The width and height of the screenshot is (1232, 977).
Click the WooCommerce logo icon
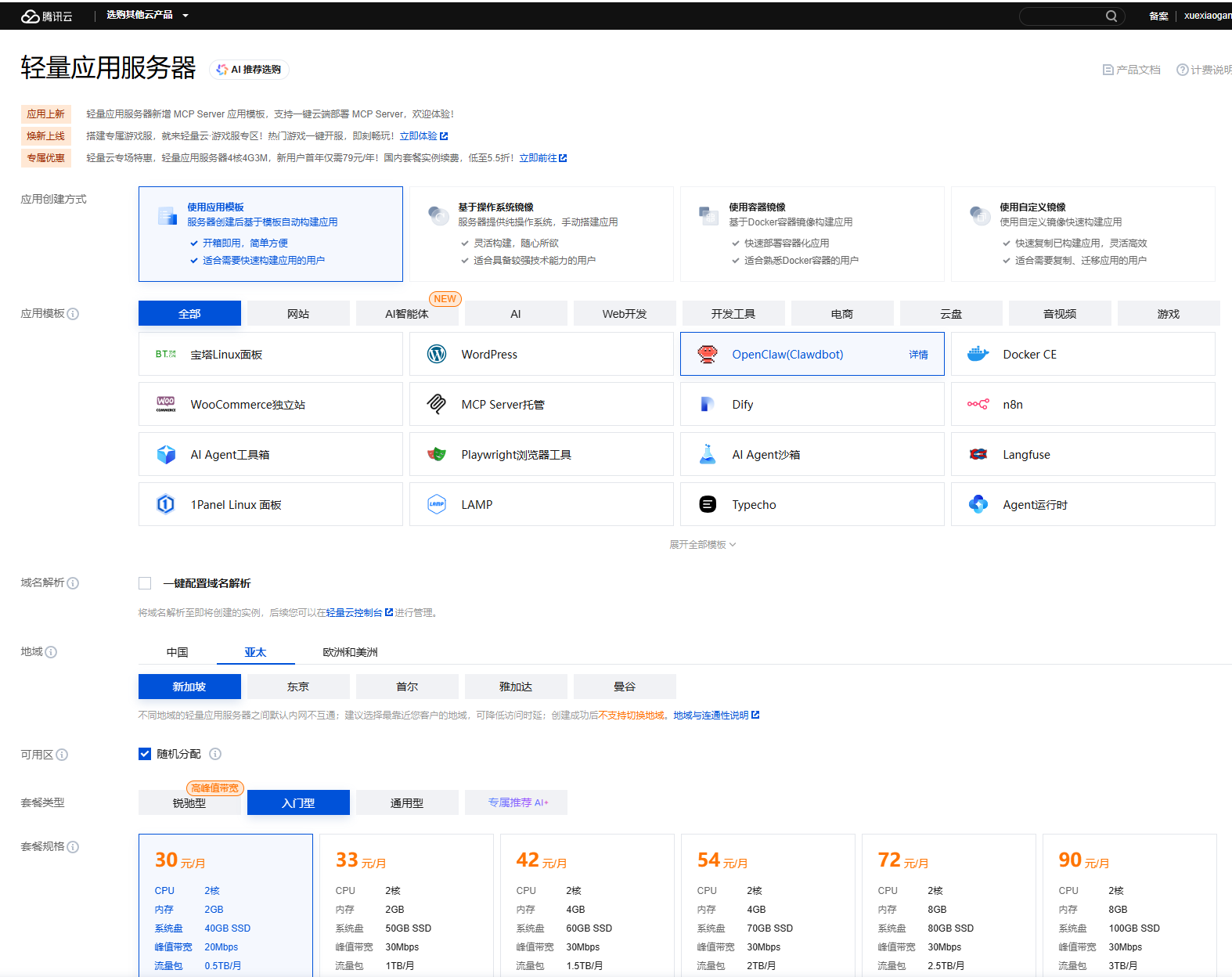tap(166, 404)
